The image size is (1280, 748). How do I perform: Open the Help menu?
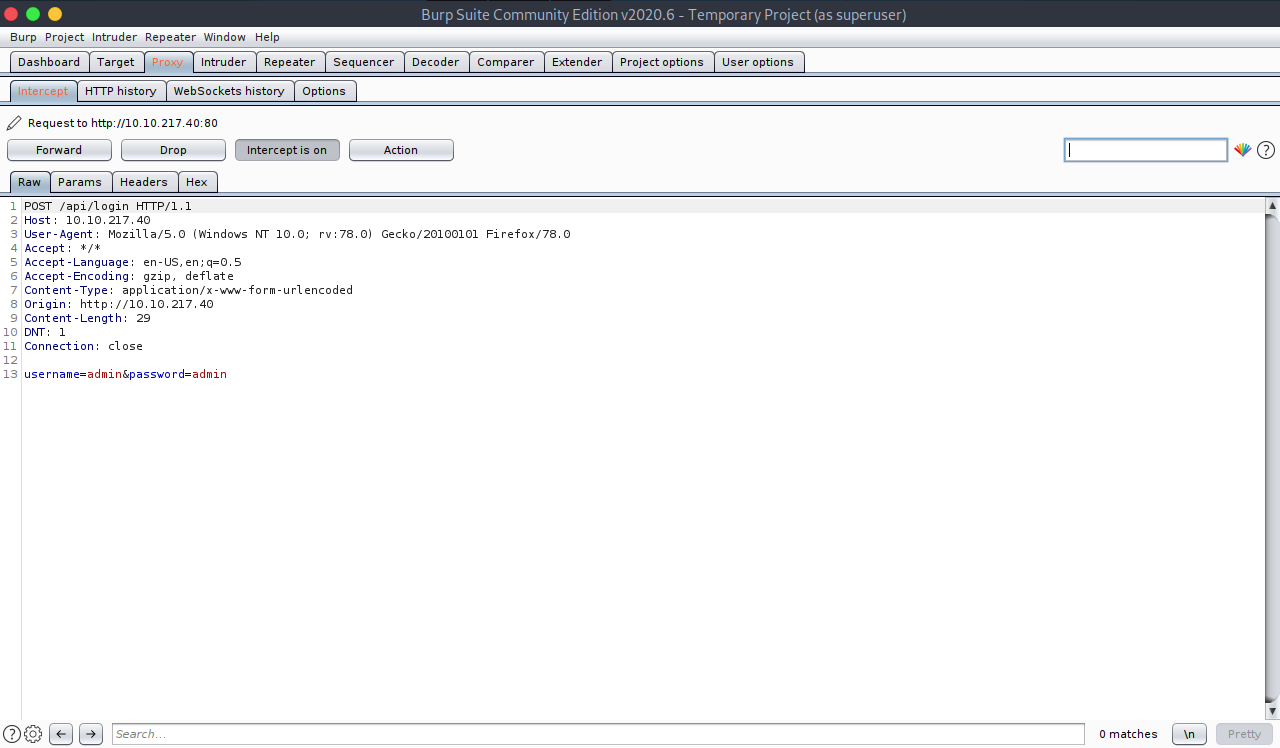pos(267,37)
